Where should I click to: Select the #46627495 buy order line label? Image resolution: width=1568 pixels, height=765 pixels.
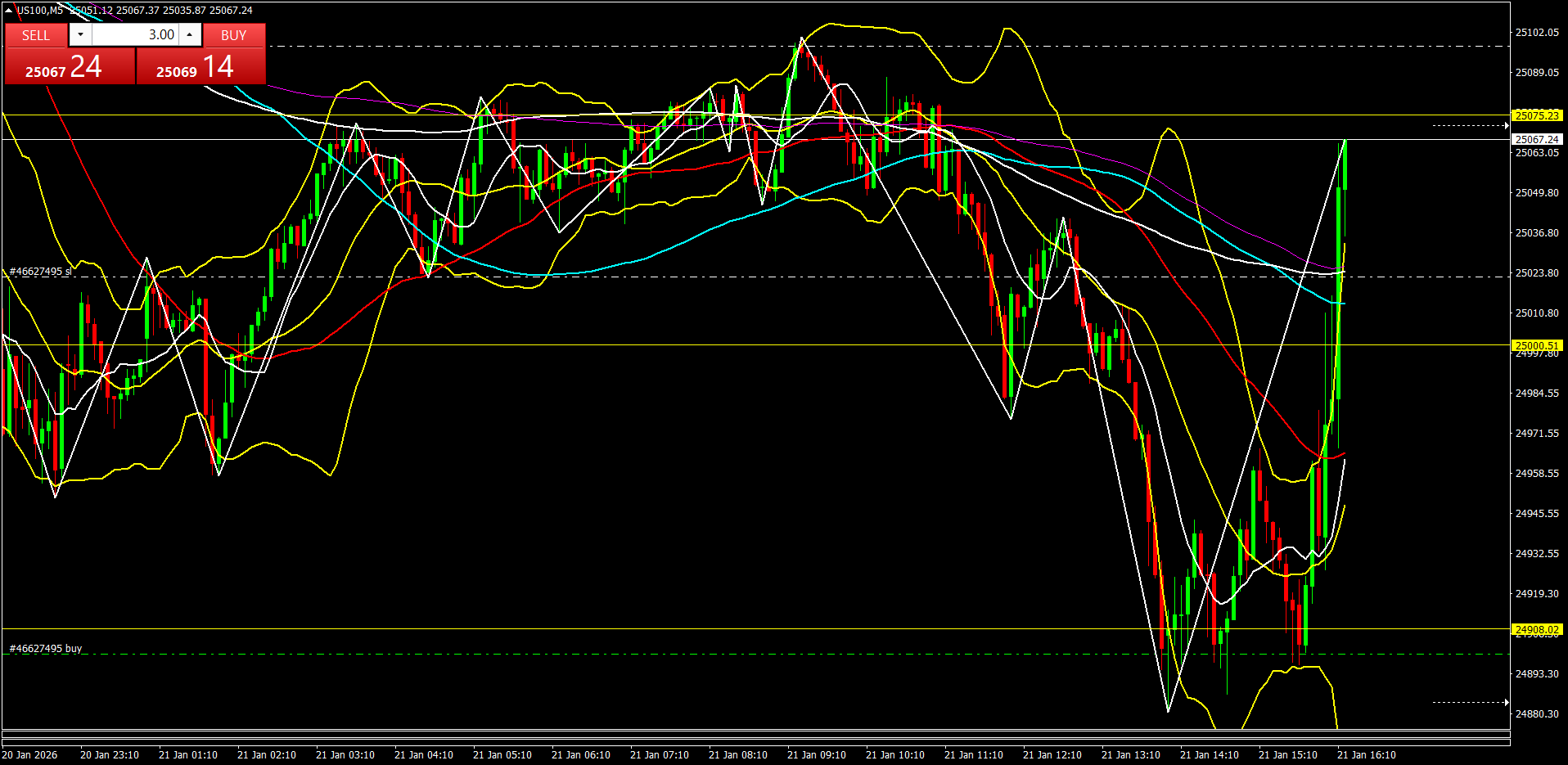pyautogui.click(x=45, y=649)
